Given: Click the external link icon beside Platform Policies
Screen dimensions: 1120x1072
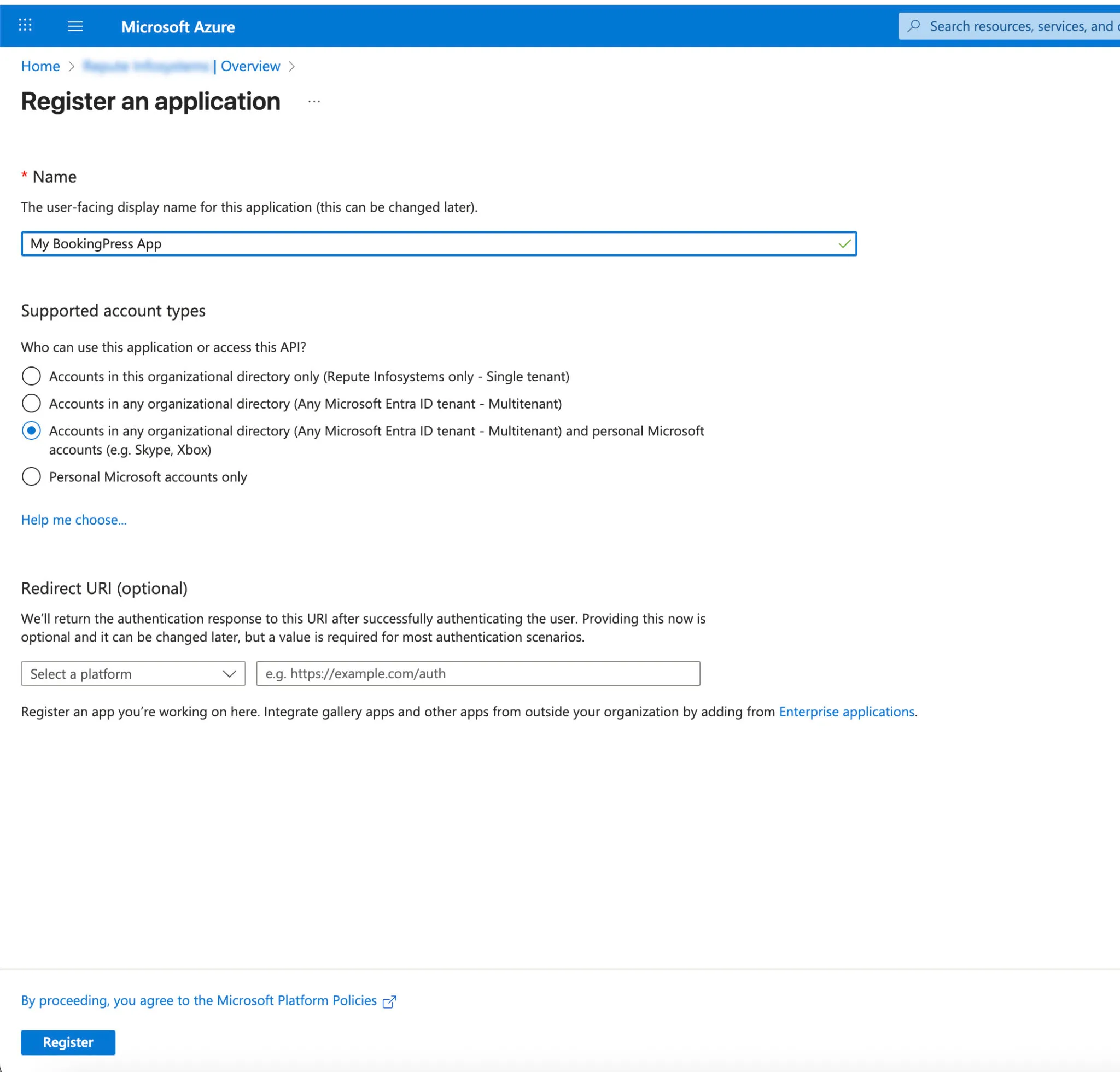Looking at the screenshot, I should point(390,1001).
